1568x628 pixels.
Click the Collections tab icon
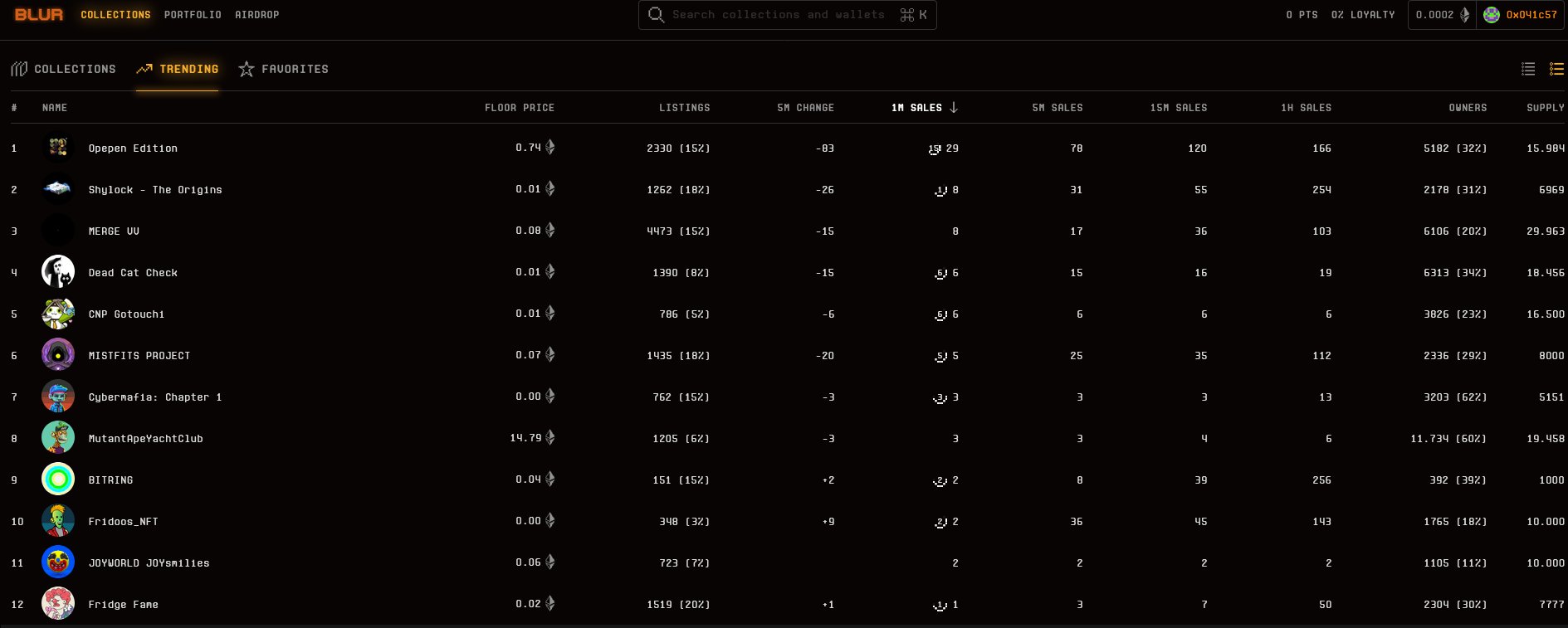(x=19, y=69)
